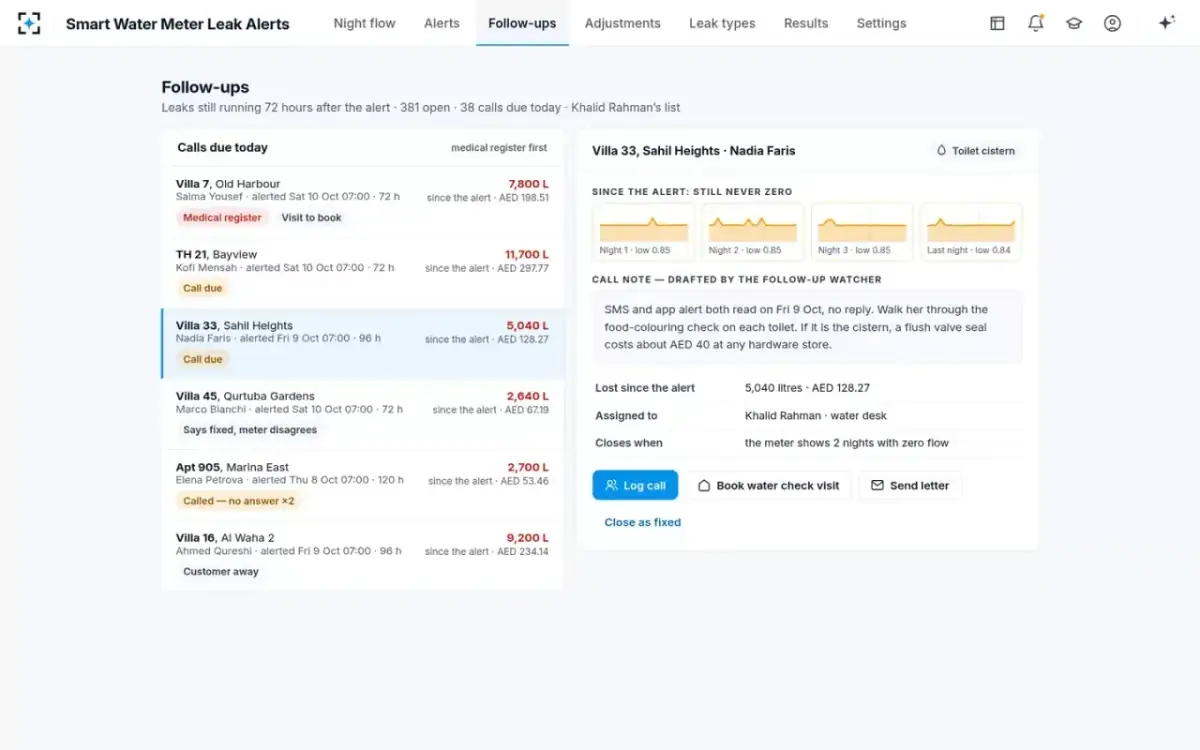The width and height of the screenshot is (1200, 750).
Task: Click the app logo icon
Action: pyautogui.click(x=29, y=23)
